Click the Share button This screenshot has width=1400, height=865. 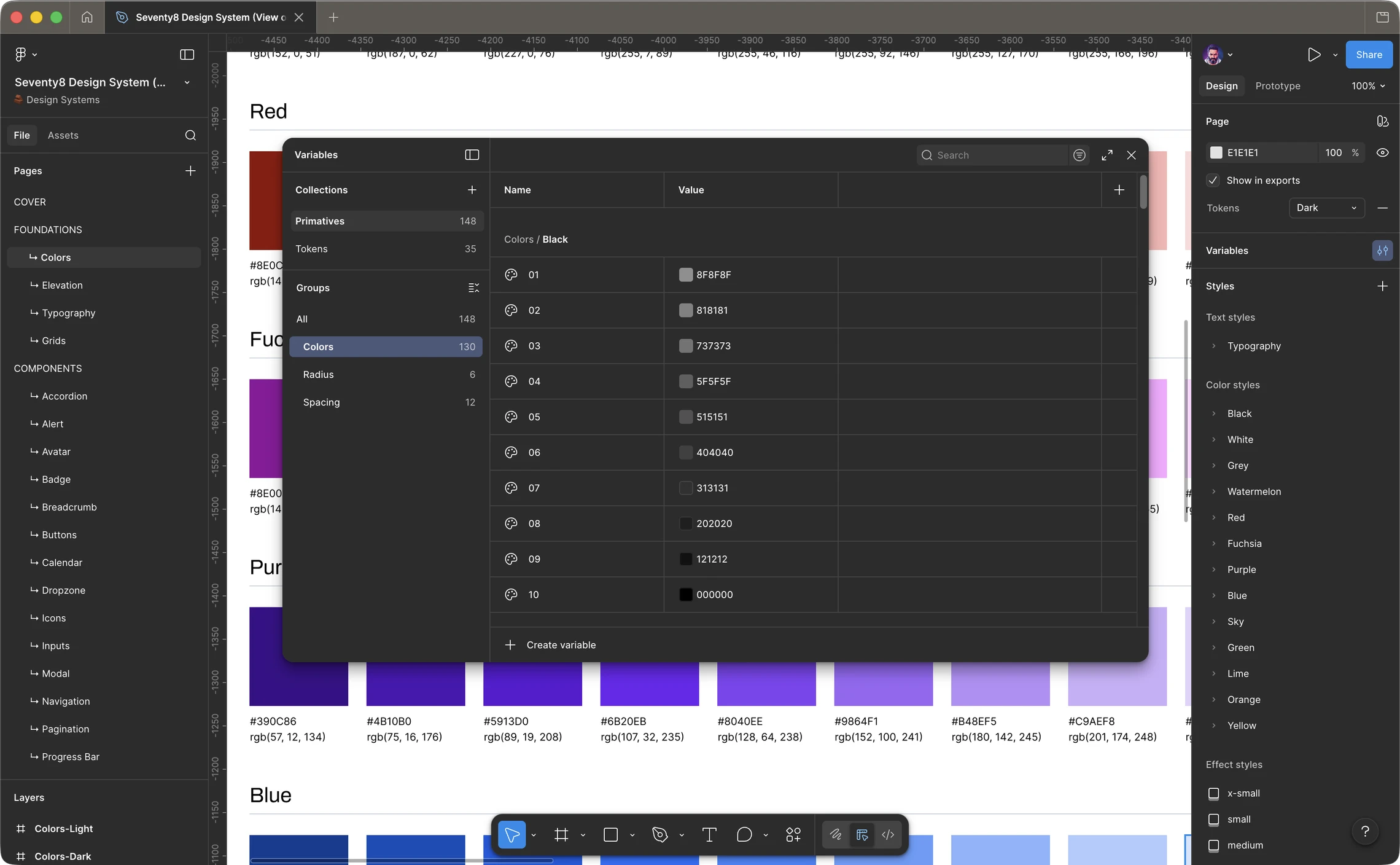(x=1369, y=55)
